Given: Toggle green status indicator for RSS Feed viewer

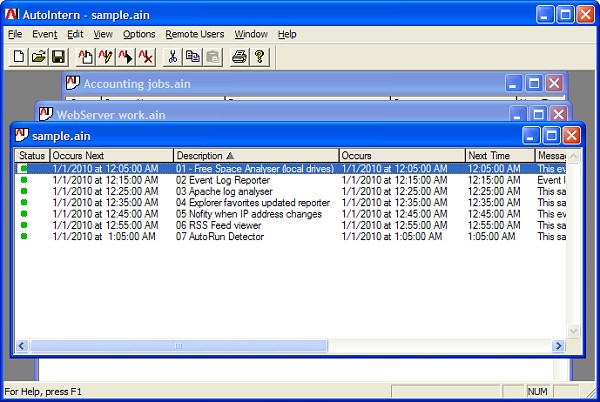Looking at the screenshot, I should click(24, 224).
